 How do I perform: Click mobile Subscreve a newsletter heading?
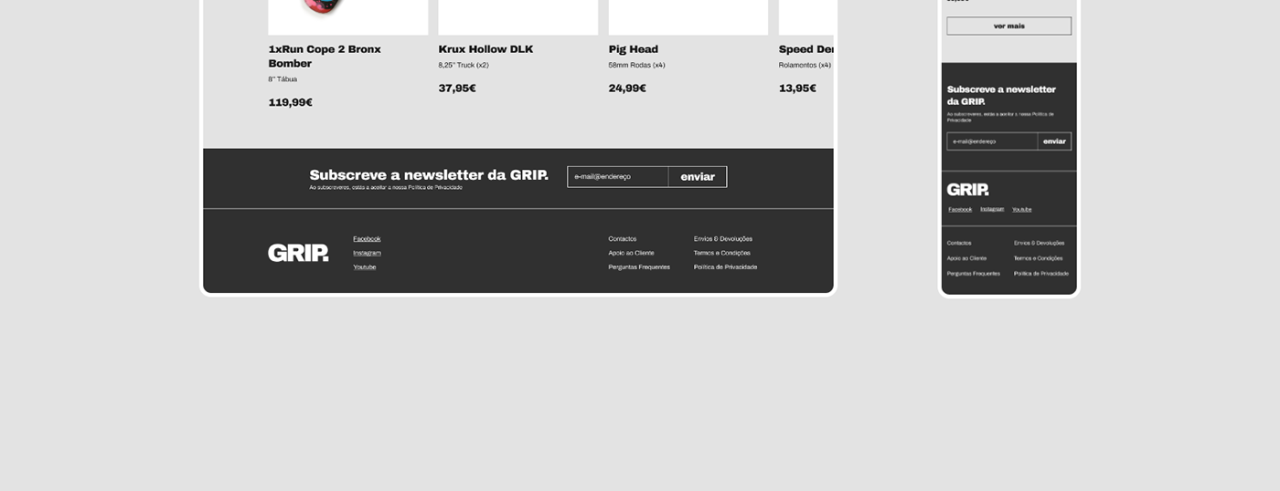coord(1001,95)
